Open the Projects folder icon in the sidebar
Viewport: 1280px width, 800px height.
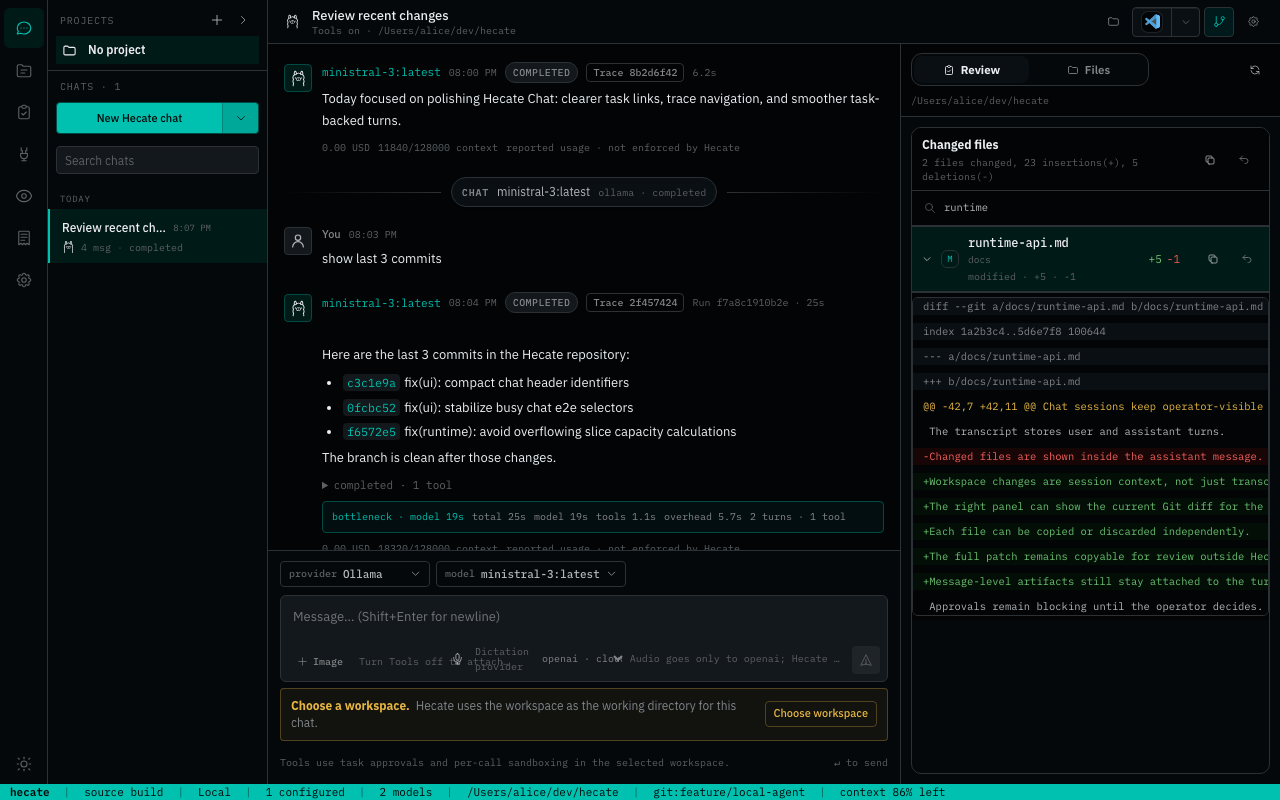[x=24, y=70]
